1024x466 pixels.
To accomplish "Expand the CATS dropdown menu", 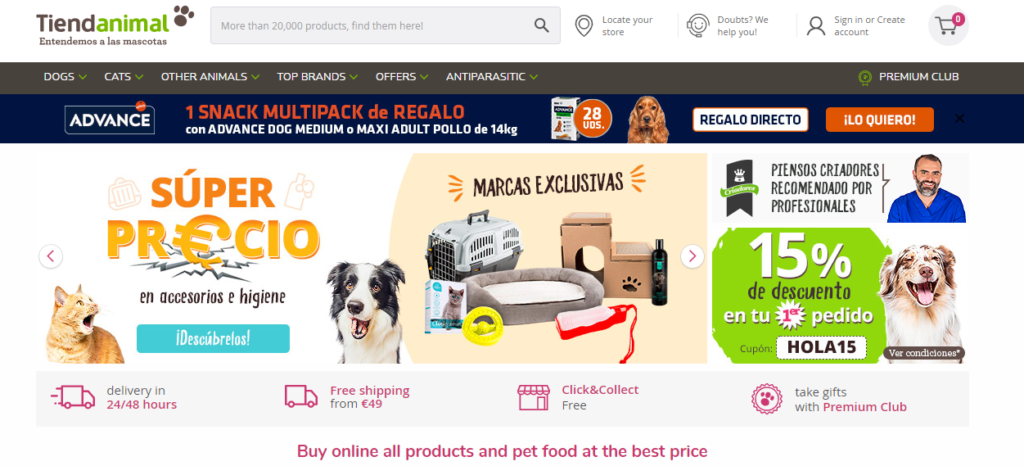I will point(123,77).
